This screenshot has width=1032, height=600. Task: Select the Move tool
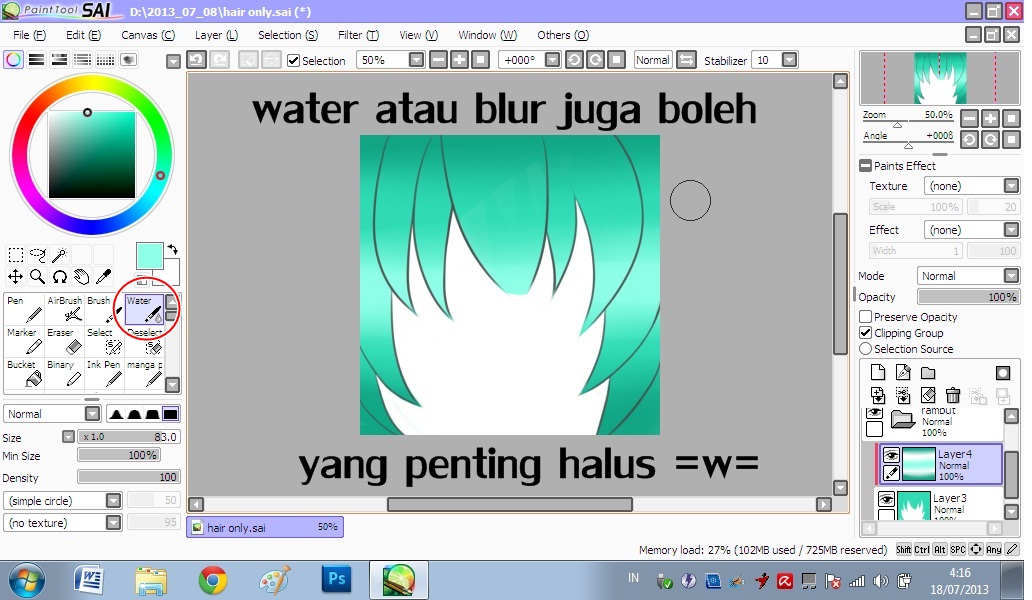[16, 277]
